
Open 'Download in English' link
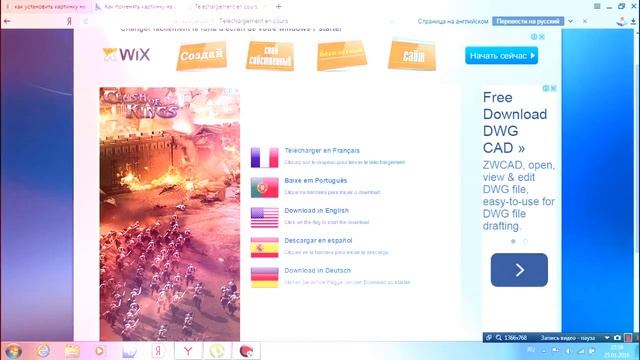tap(316, 211)
